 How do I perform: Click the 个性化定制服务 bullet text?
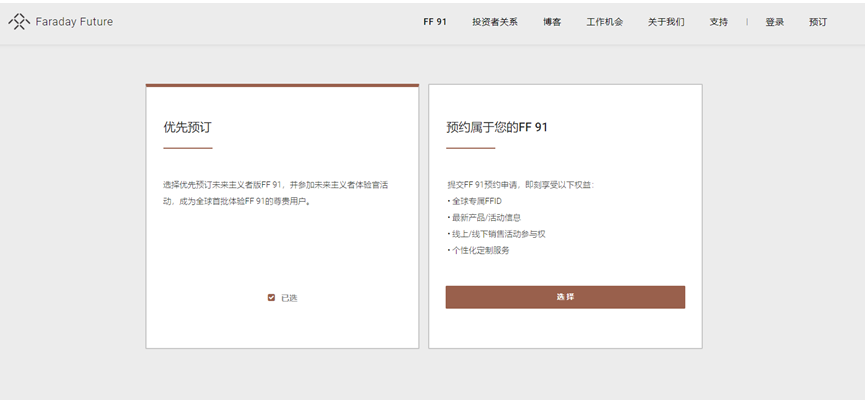479,250
